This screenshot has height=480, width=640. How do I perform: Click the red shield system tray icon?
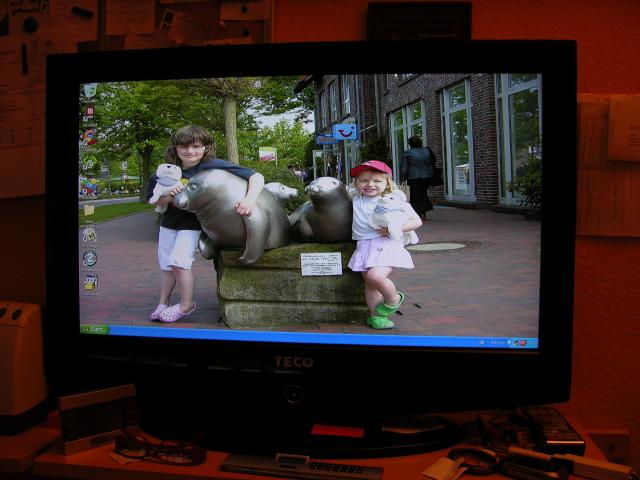point(520,342)
